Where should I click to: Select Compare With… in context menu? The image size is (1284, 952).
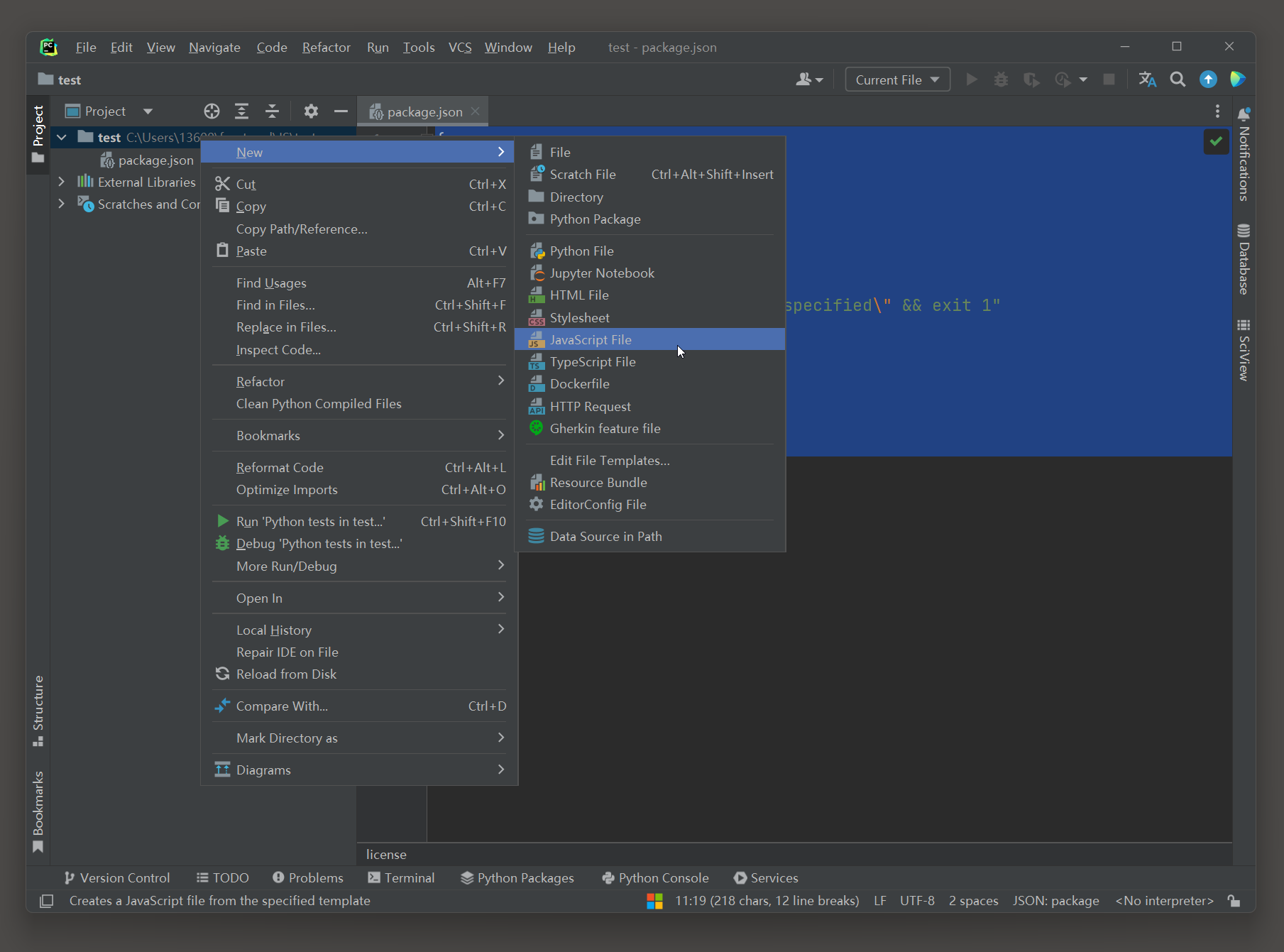coord(359,706)
